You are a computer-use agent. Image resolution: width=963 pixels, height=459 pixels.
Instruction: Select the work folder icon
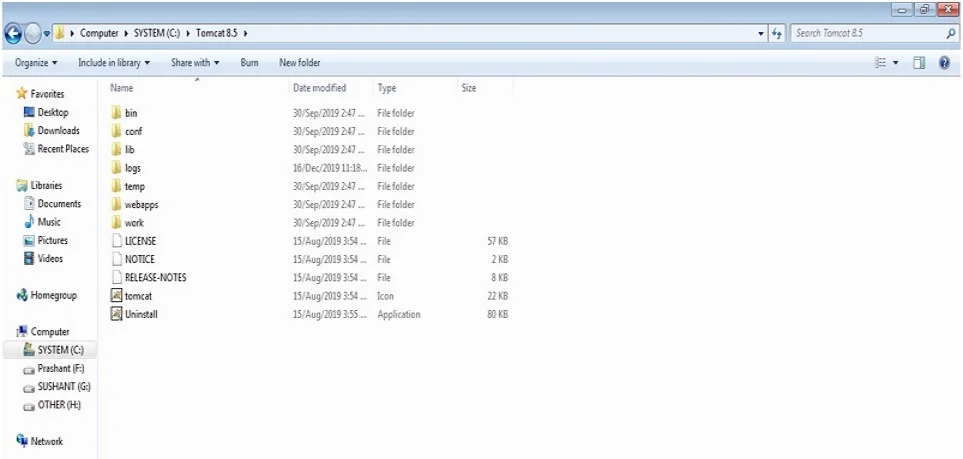click(x=116, y=222)
